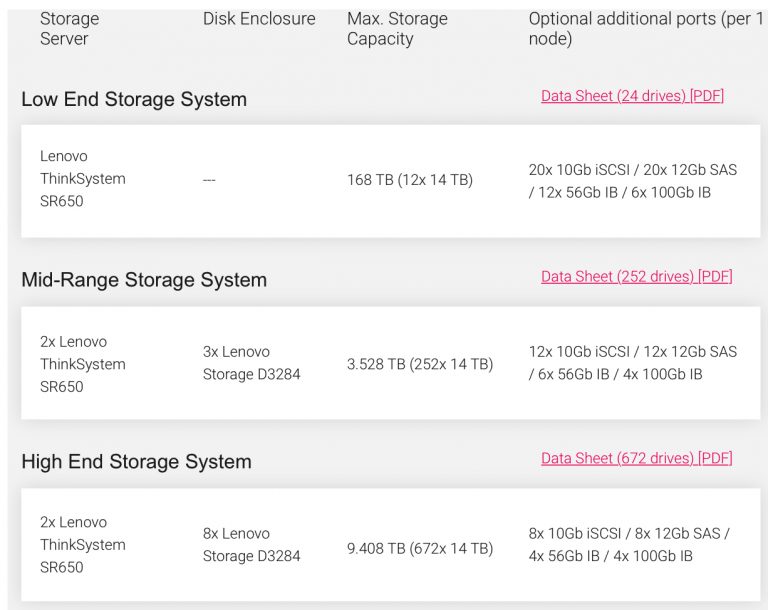Click the 3x Lenovo Storage D3284 enclosure cell
Viewport: 768px width, 610px height.
tap(252, 363)
